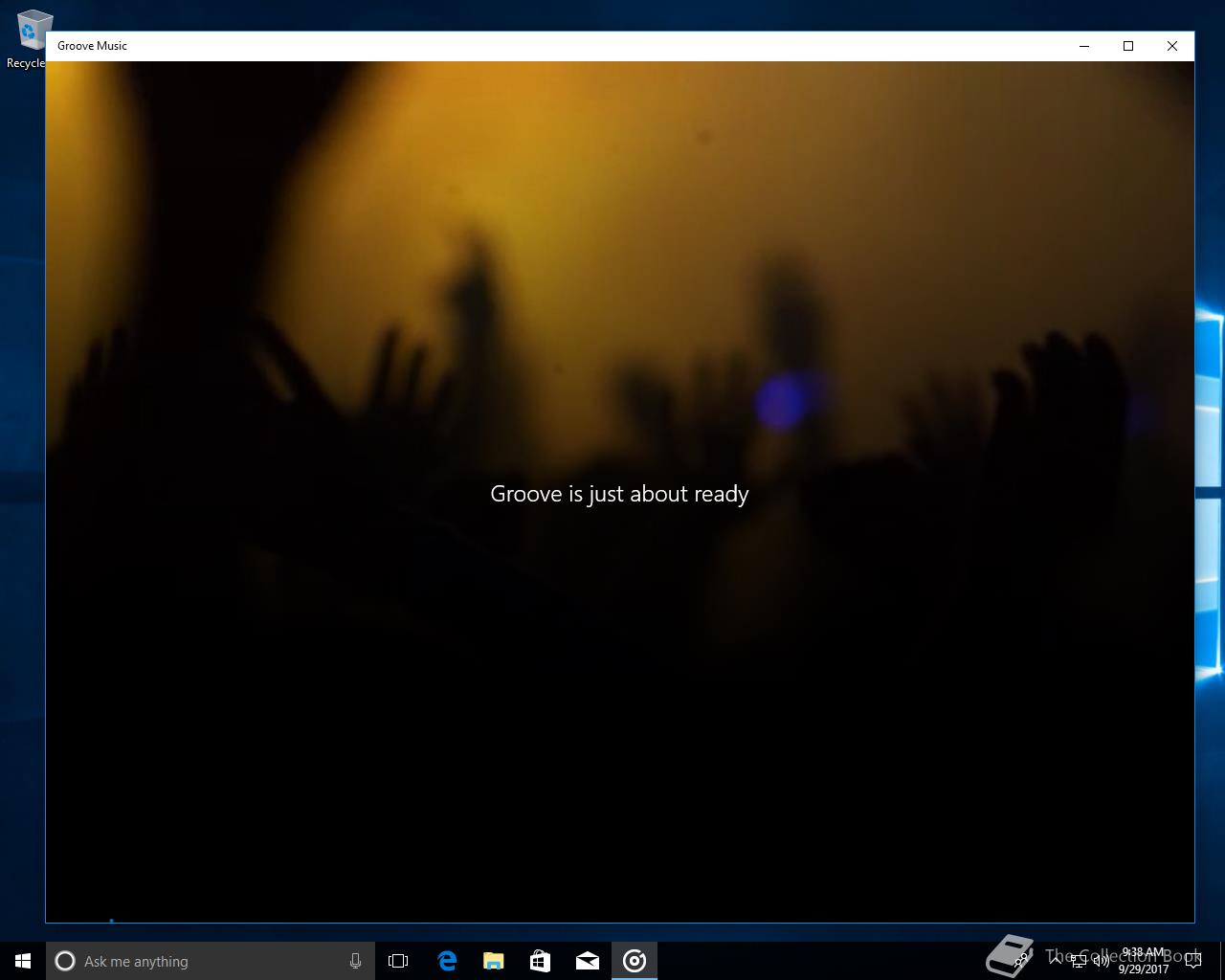The image size is (1225, 980).
Task: Click the Show desktop strip on the taskbar
Action: [x=1222, y=961]
